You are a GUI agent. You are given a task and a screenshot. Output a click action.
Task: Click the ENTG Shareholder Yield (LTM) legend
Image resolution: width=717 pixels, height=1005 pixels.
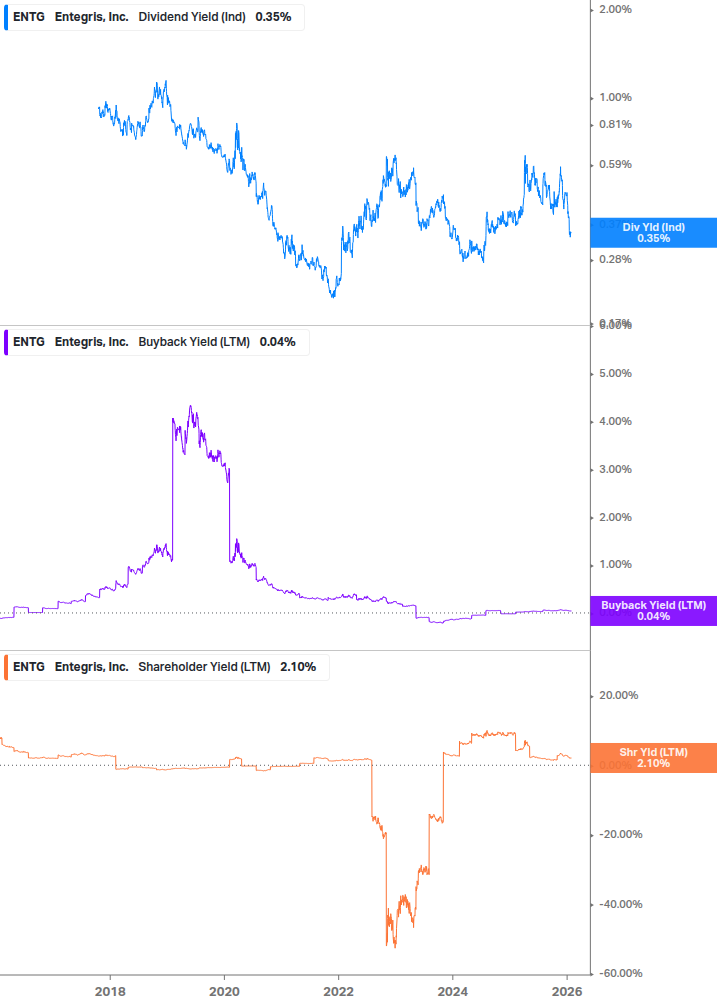(167, 667)
